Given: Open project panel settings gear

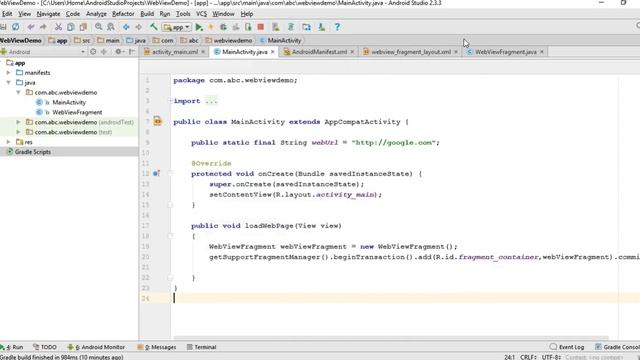Looking at the screenshot, I should [x=119, y=52].
